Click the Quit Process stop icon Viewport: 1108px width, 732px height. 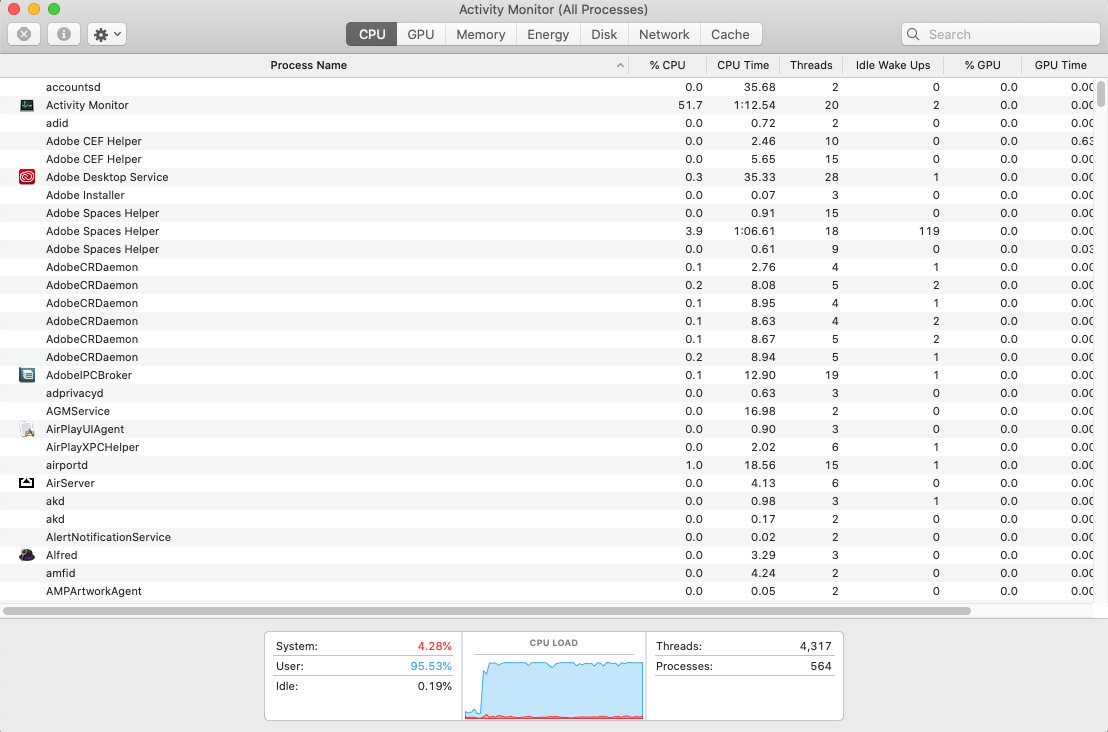click(x=24, y=34)
